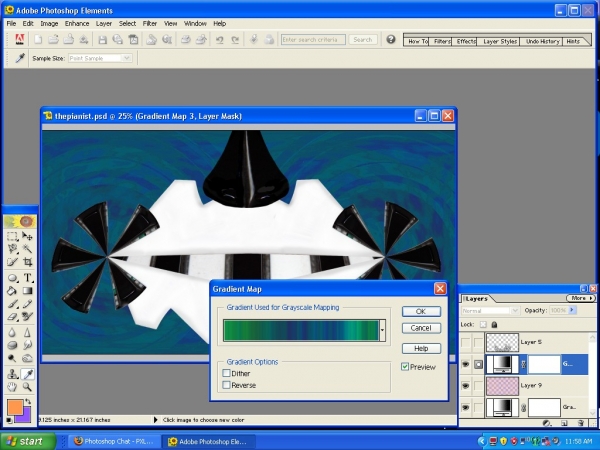Open the Opacity slider arrow

click(572, 310)
